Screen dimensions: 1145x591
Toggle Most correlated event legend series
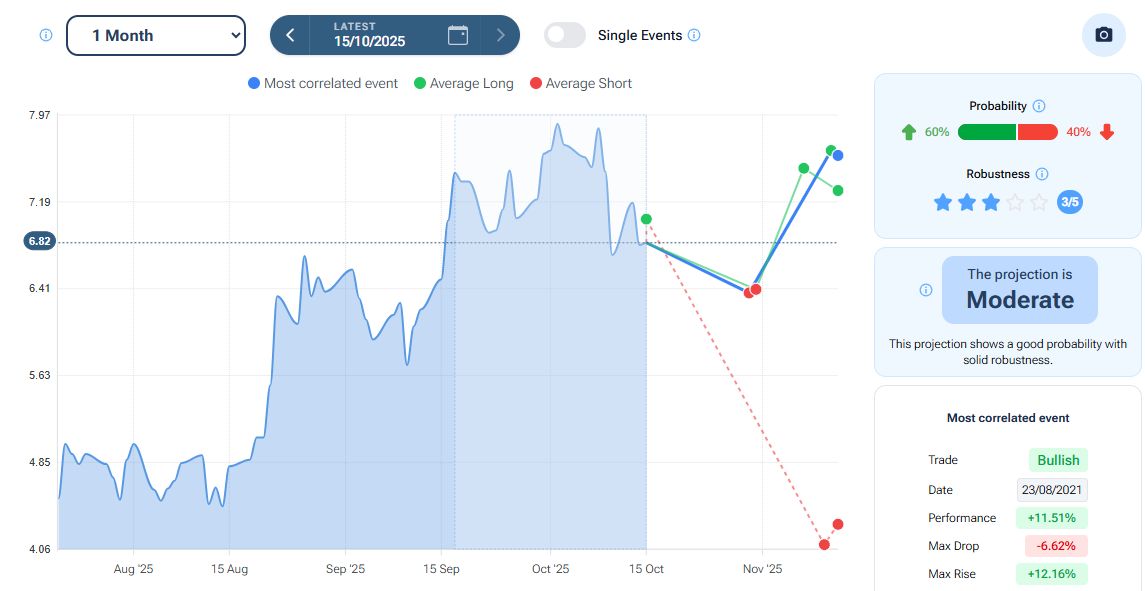pos(323,84)
